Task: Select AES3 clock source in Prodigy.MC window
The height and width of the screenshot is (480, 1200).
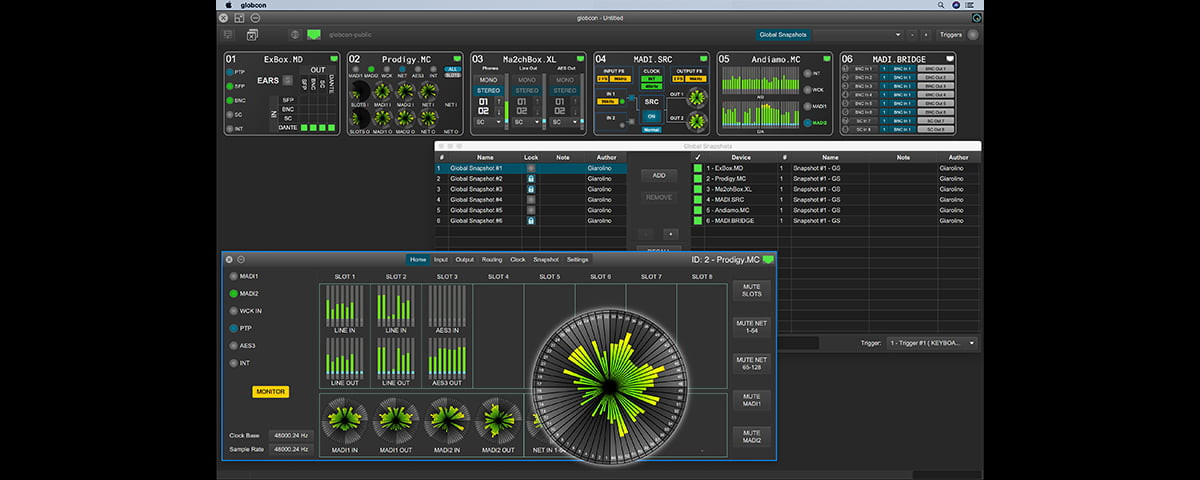Action: click(x=235, y=345)
